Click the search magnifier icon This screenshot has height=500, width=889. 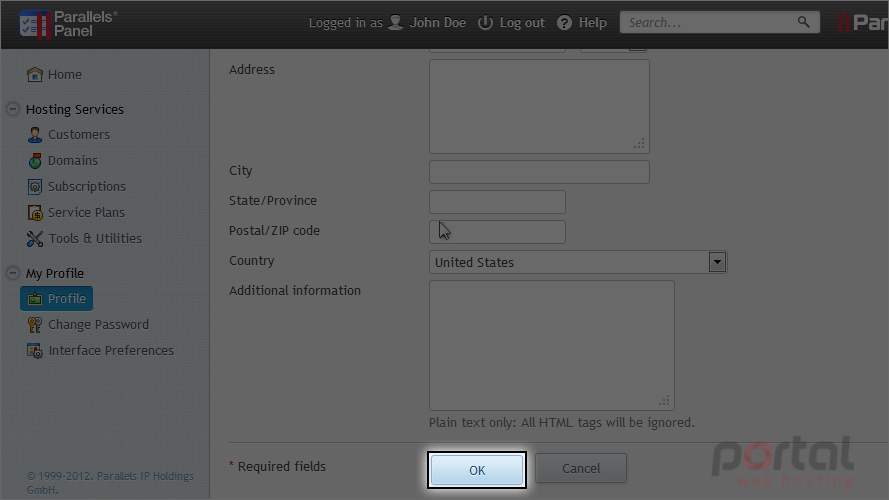point(803,22)
